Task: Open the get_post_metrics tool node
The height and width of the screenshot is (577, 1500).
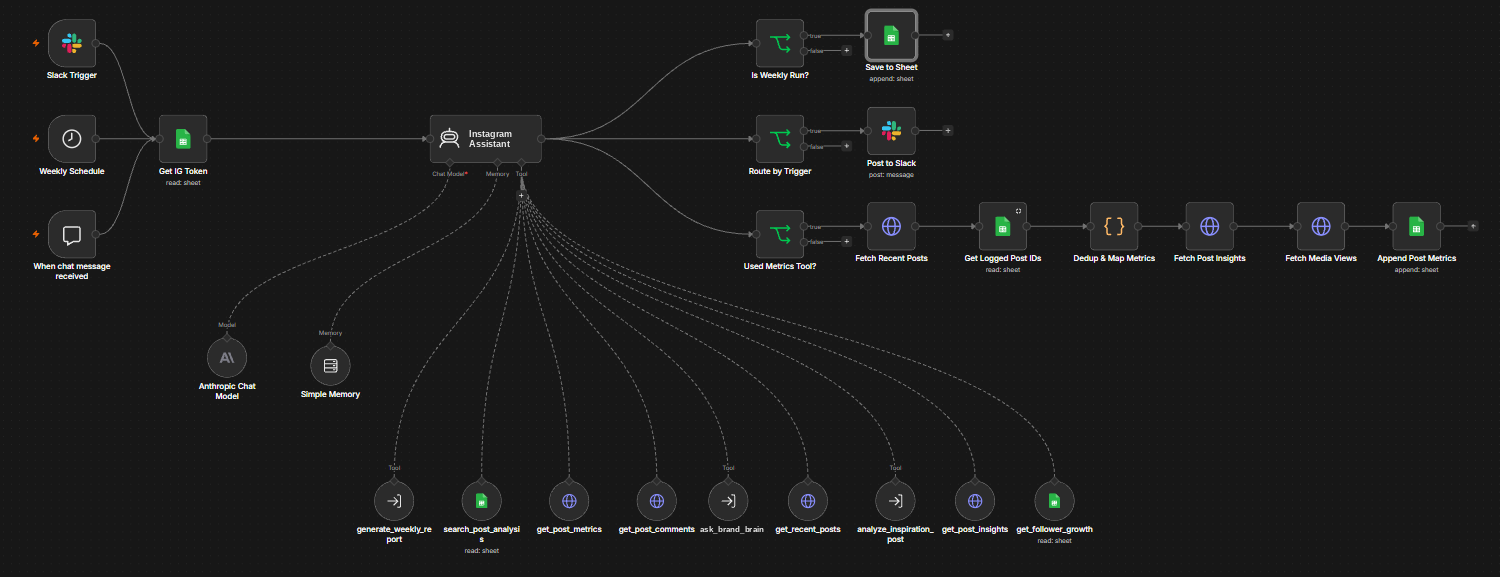Action: point(569,500)
